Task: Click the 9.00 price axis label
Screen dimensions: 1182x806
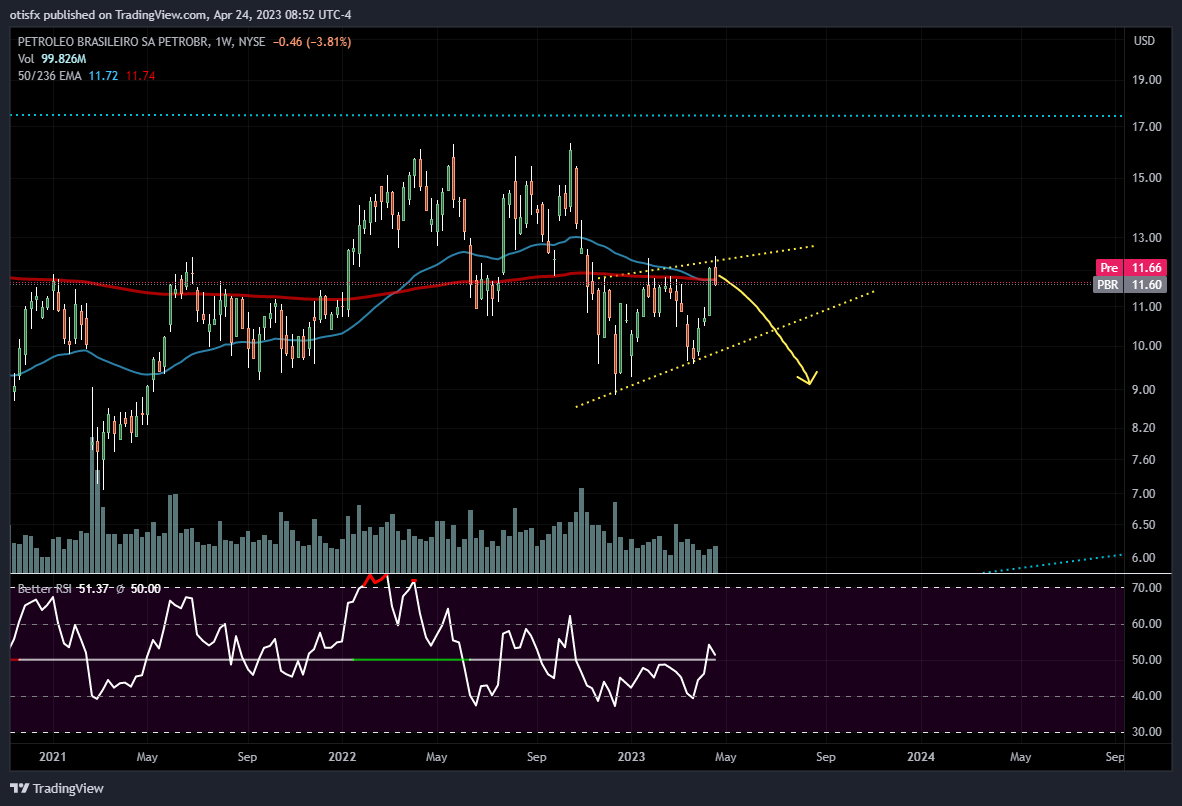Action: point(1144,389)
